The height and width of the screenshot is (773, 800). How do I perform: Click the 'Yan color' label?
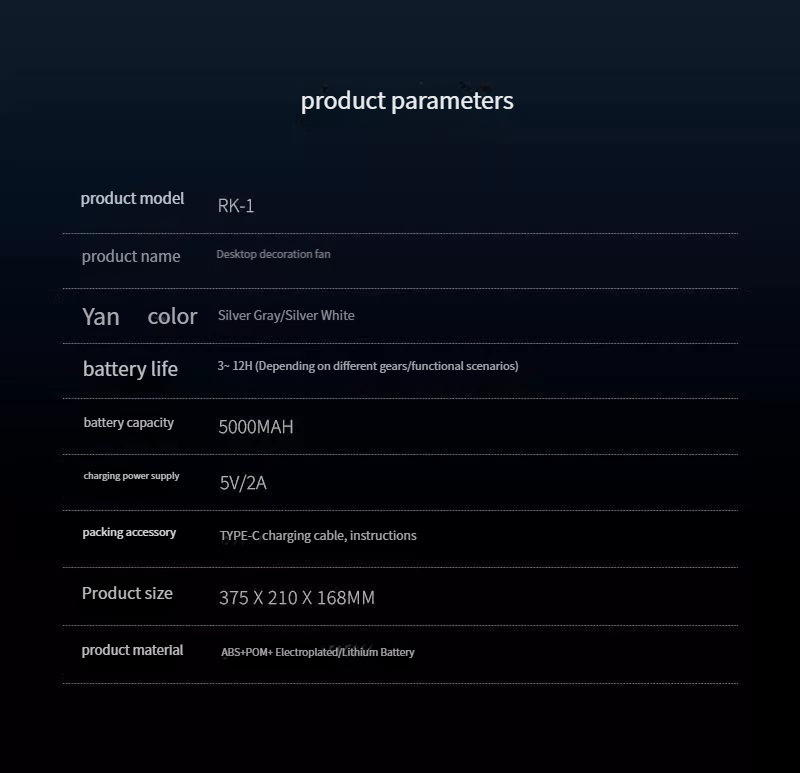[x=139, y=316]
